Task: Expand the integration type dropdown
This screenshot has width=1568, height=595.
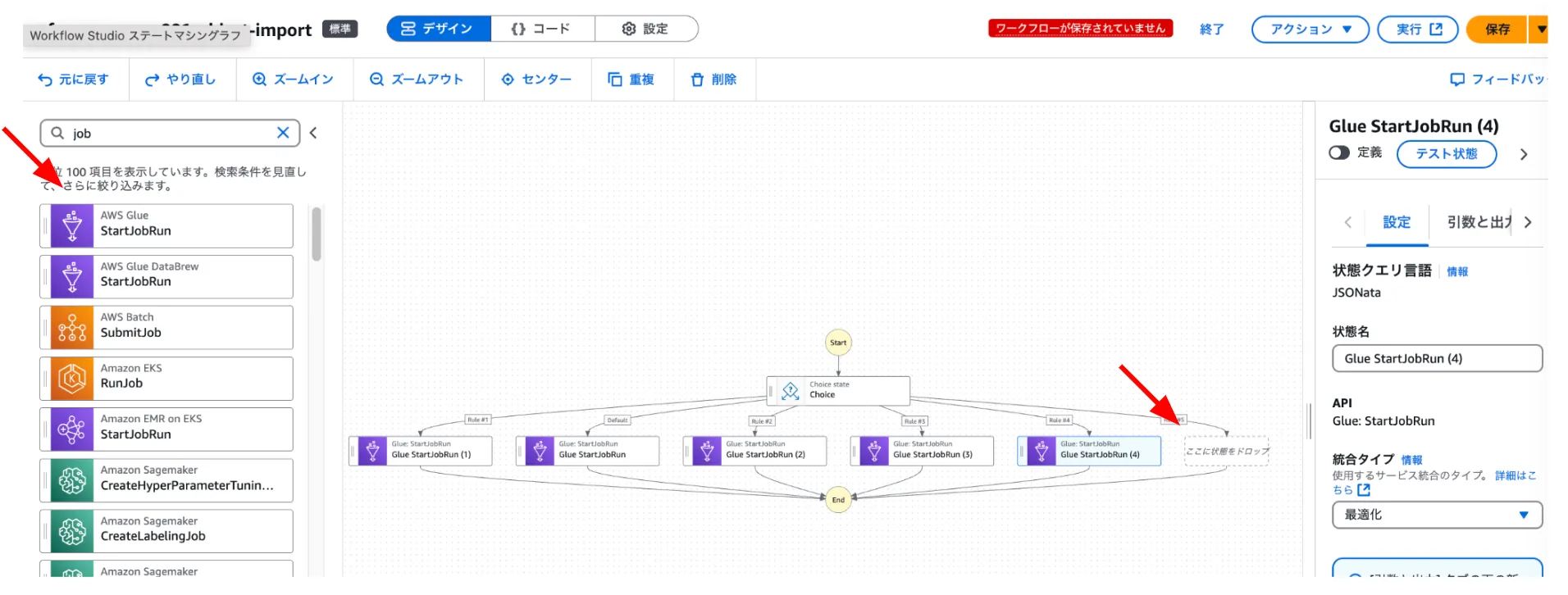Action: (x=1437, y=515)
